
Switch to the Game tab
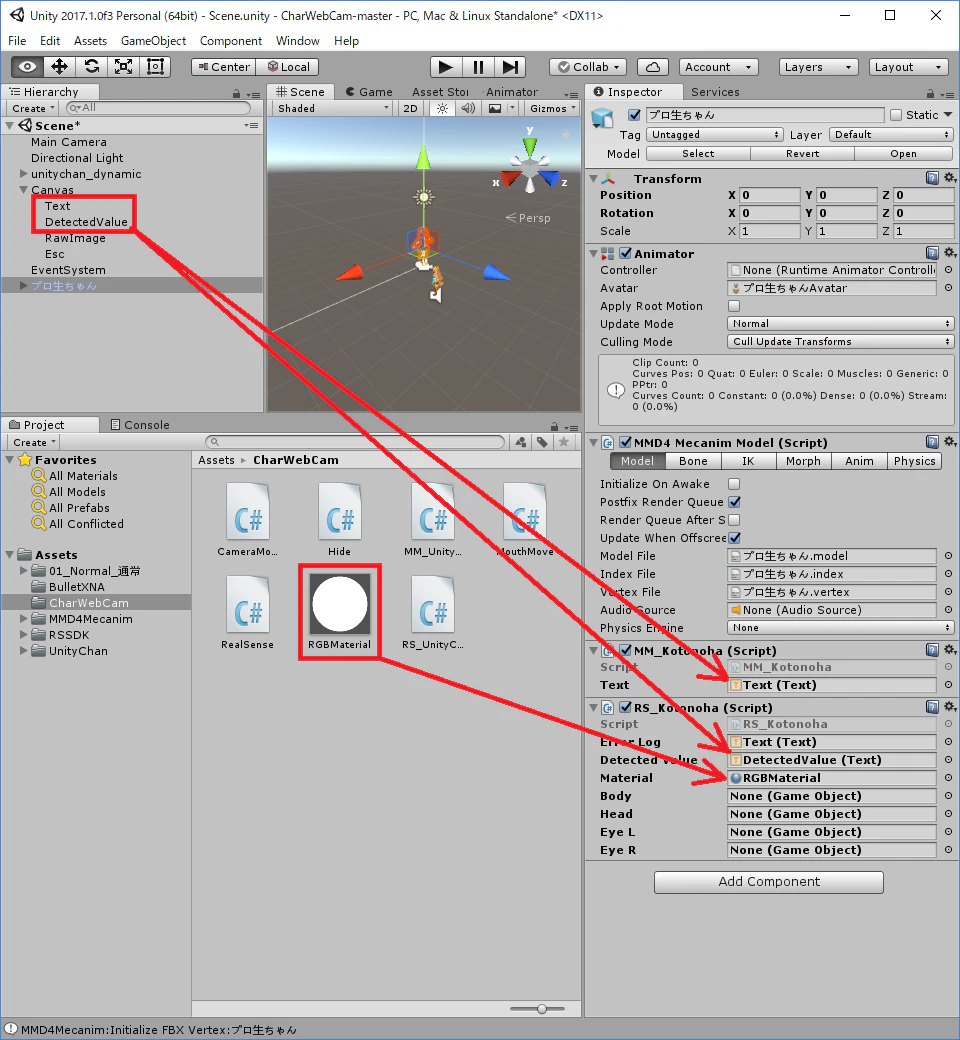click(x=369, y=92)
